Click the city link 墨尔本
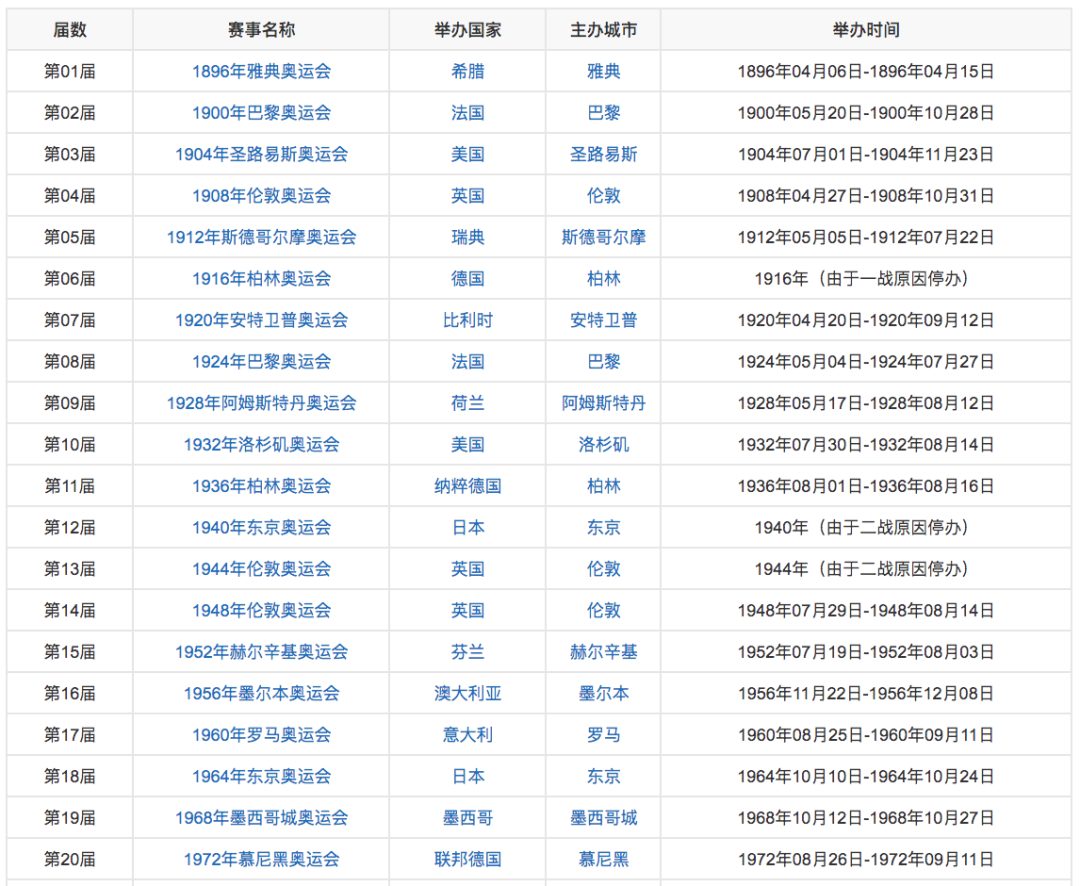 pyautogui.click(x=603, y=693)
